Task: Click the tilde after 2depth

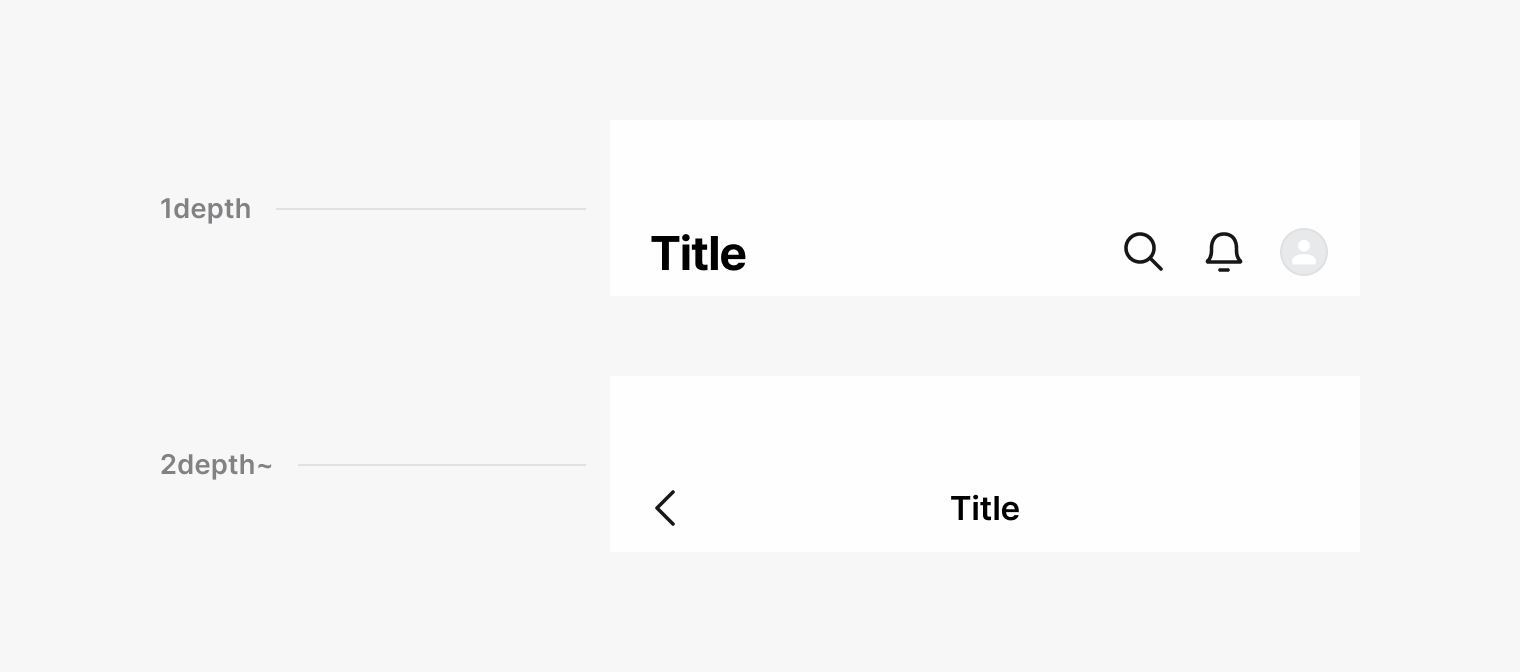Action: tap(264, 465)
